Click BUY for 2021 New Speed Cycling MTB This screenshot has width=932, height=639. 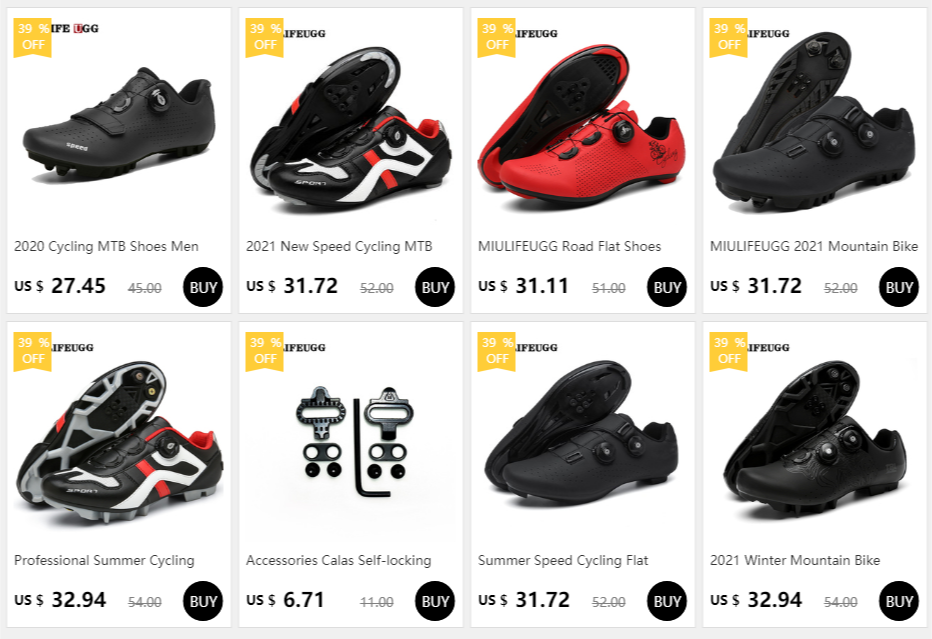click(x=434, y=287)
